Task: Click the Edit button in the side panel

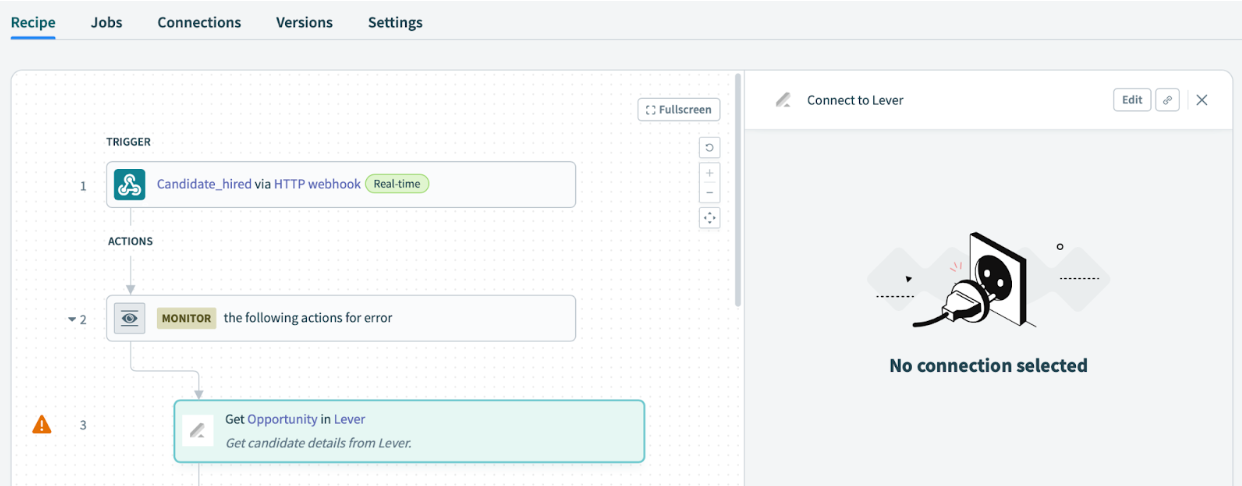Action: [x=1132, y=100]
